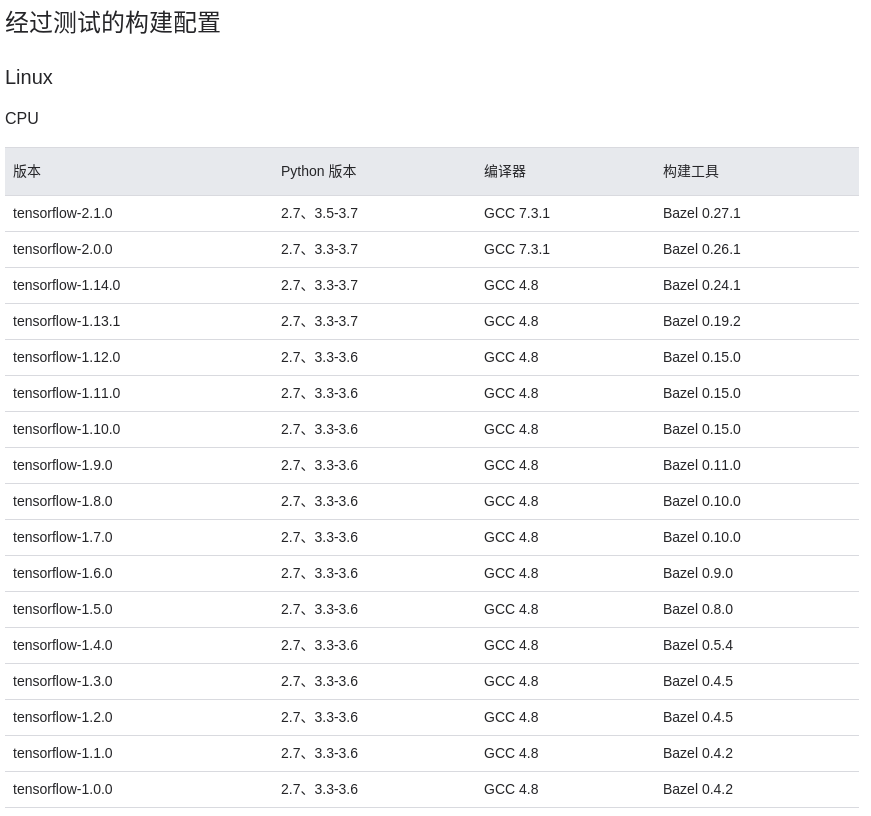Click GCC 4.8 in tensorflow-1.4.0 row

point(511,645)
